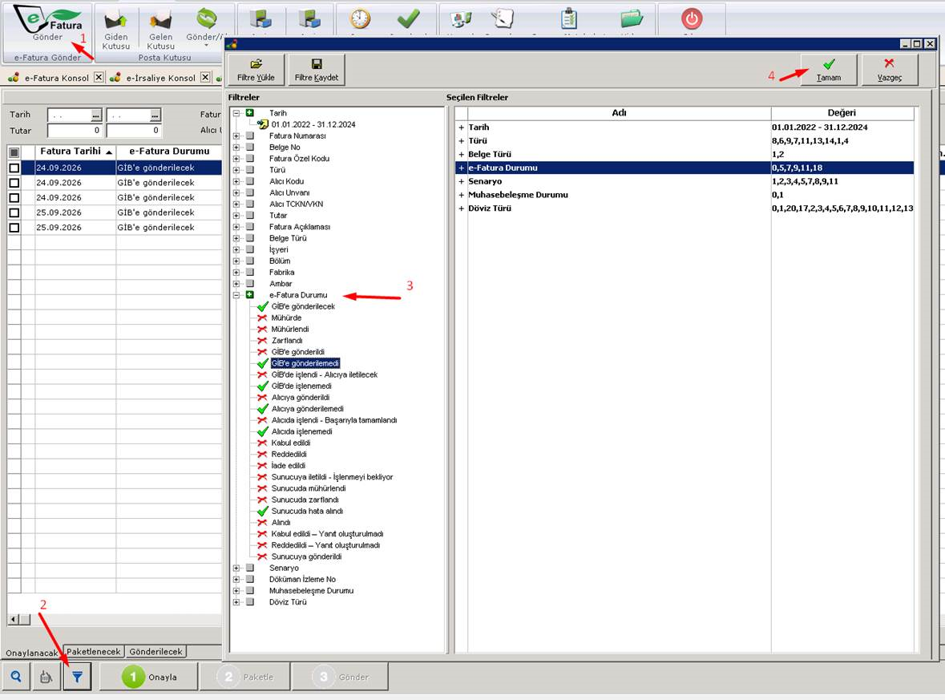This screenshot has width=945, height=700.
Task: Collapse the e-Fatura Durumu tree node
Action: click(x=237, y=295)
